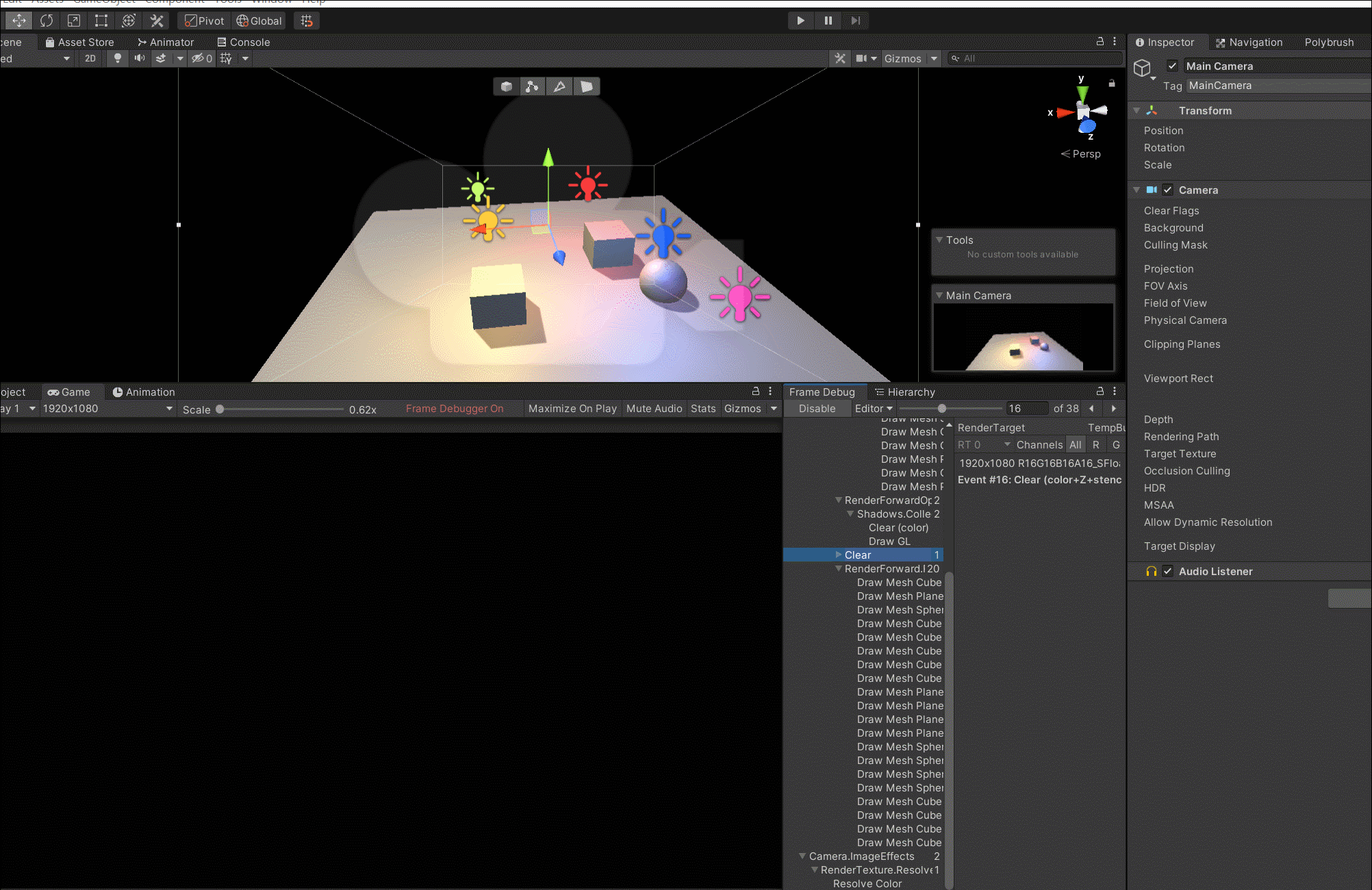Click the Step forward button
Viewport: 1372px width, 890px height.
856,21
